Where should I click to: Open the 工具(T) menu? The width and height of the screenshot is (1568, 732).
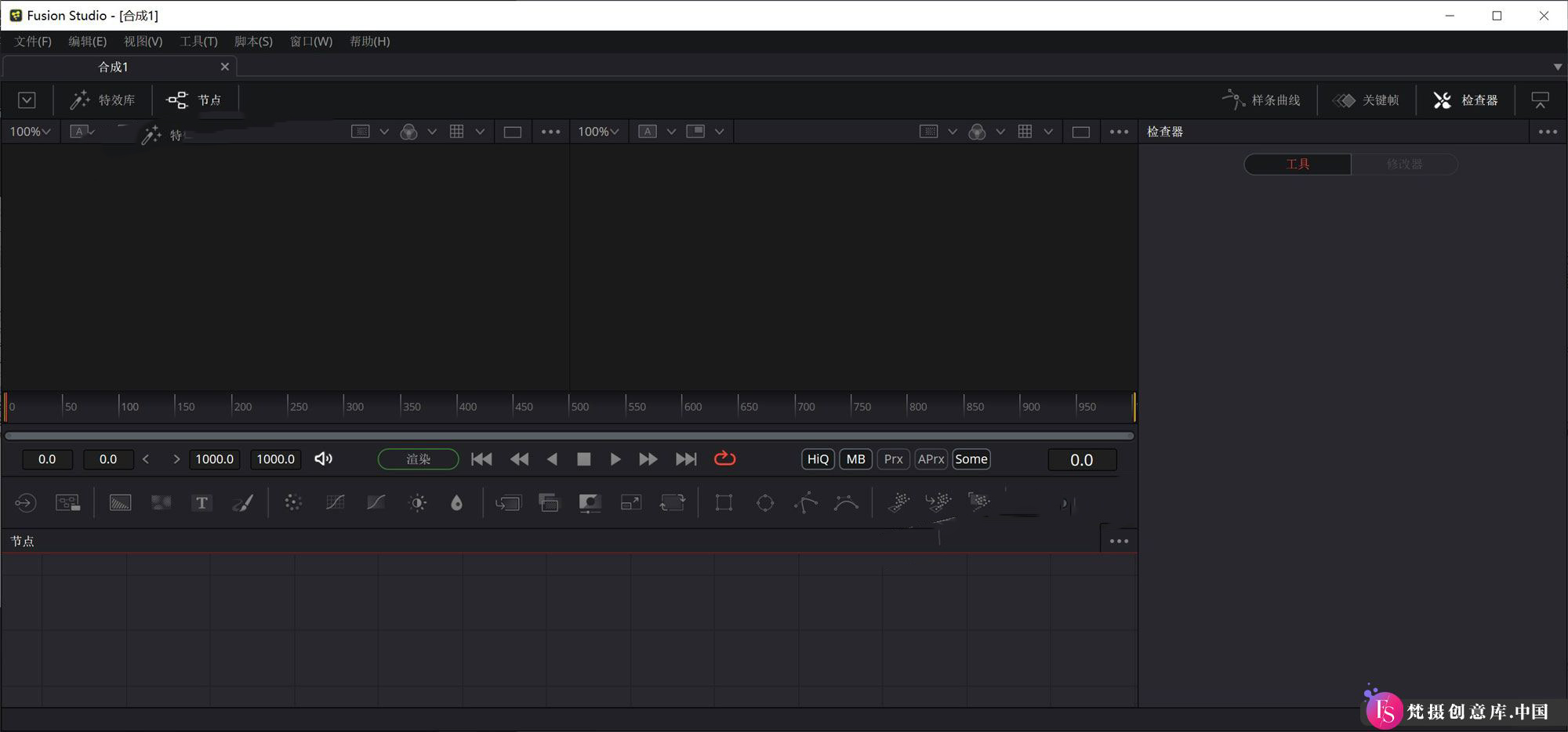click(198, 42)
